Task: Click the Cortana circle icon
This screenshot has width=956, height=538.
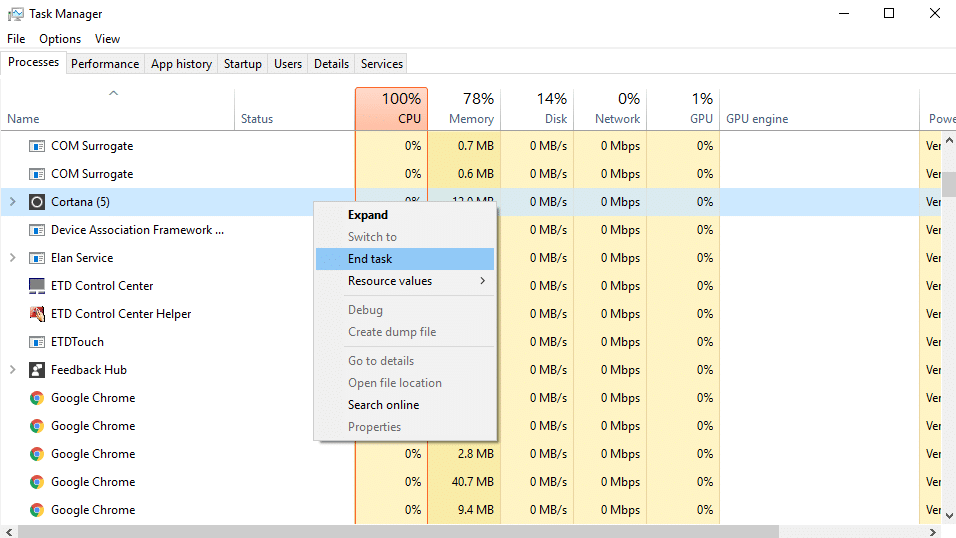Action: pyautogui.click(x=37, y=202)
